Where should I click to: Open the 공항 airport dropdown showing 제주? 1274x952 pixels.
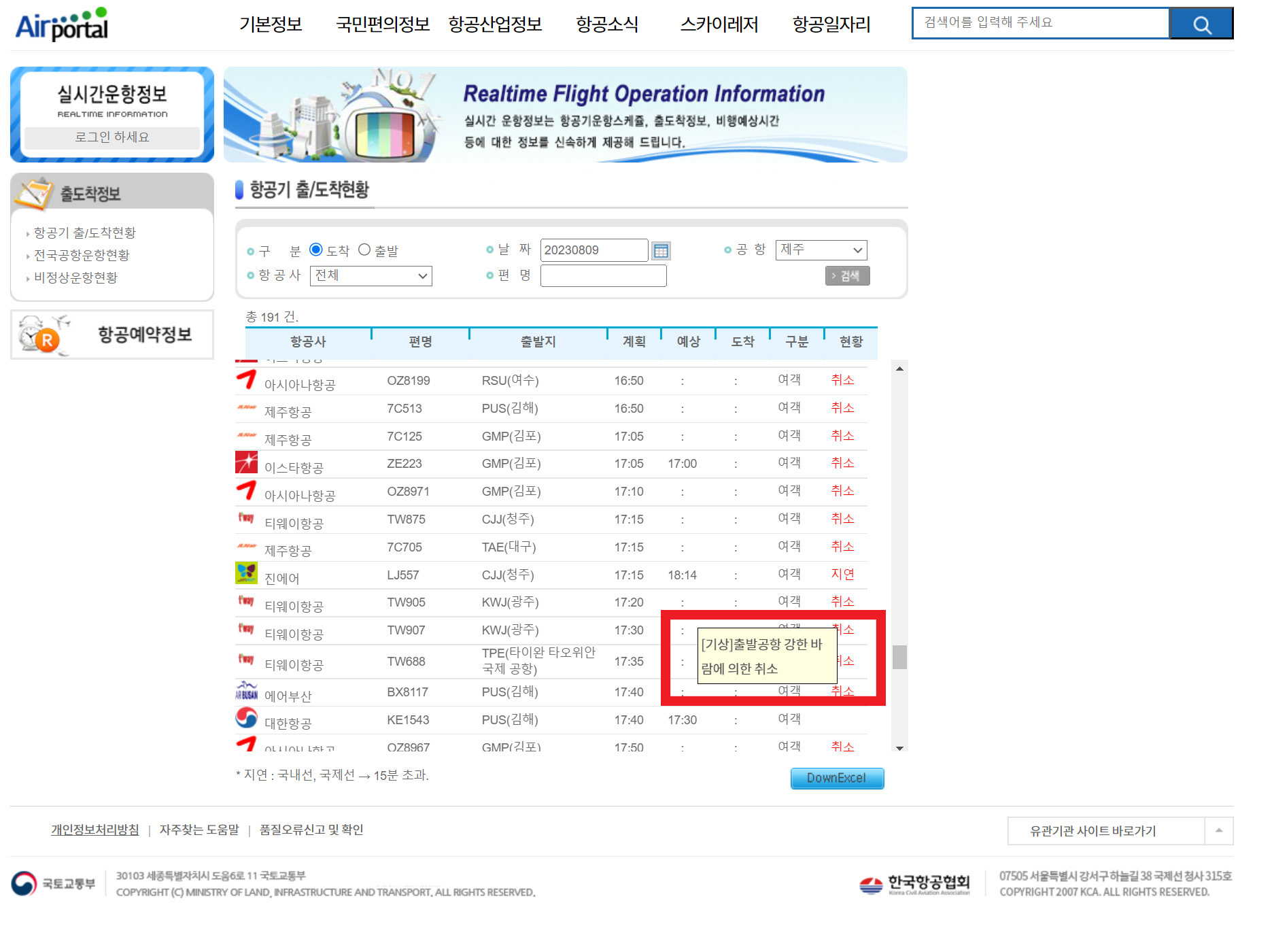pyautogui.click(x=821, y=250)
